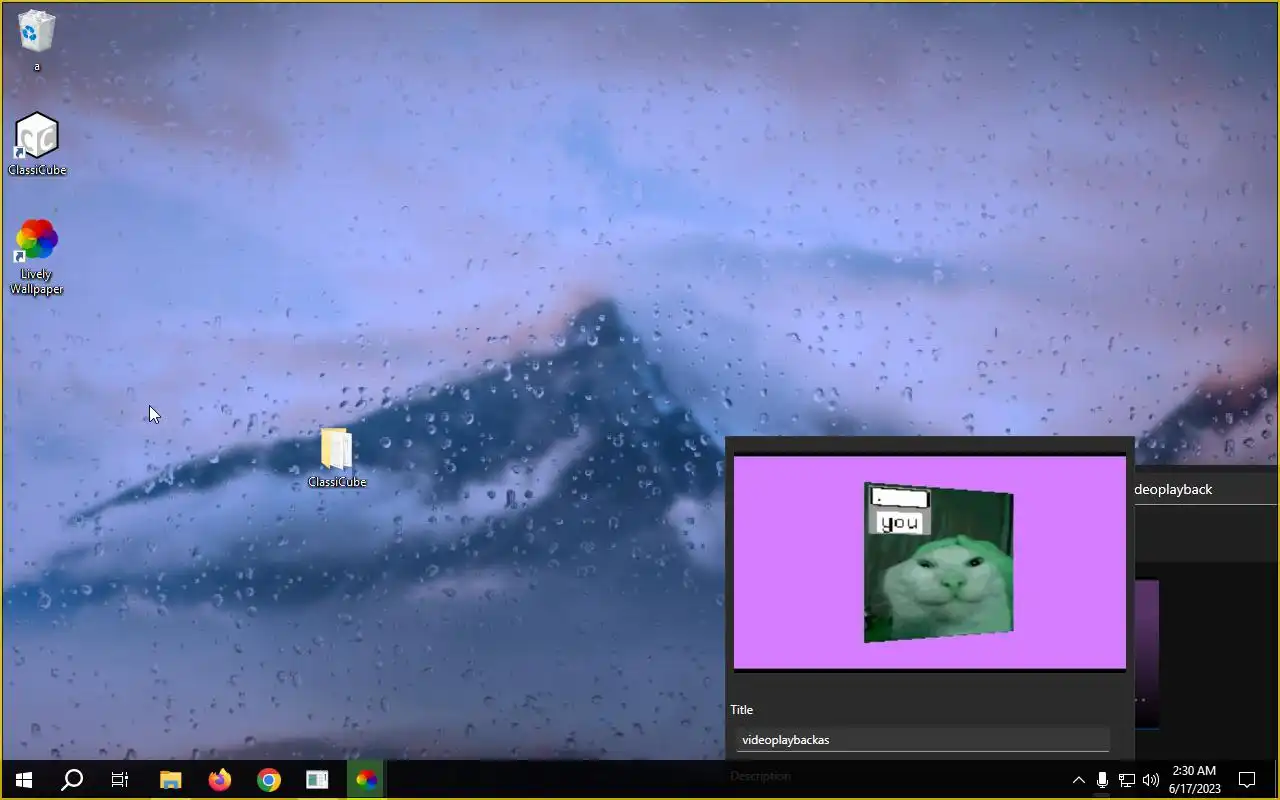
Task: Launch Google Chrome from taskbar
Action: (268, 780)
